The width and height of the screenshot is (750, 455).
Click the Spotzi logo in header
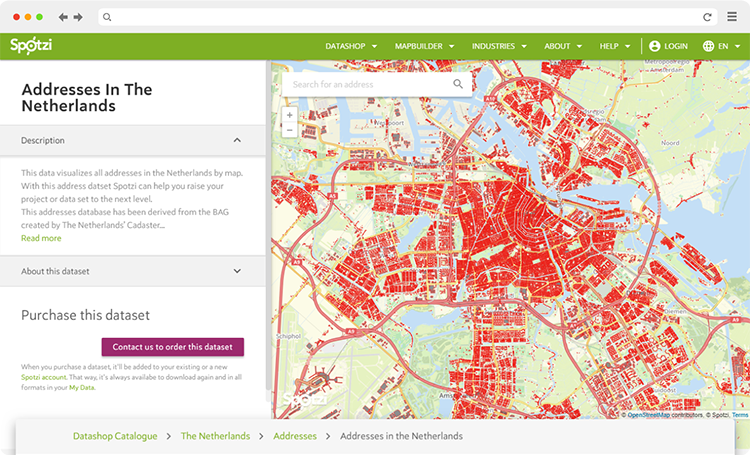click(x=31, y=46)
